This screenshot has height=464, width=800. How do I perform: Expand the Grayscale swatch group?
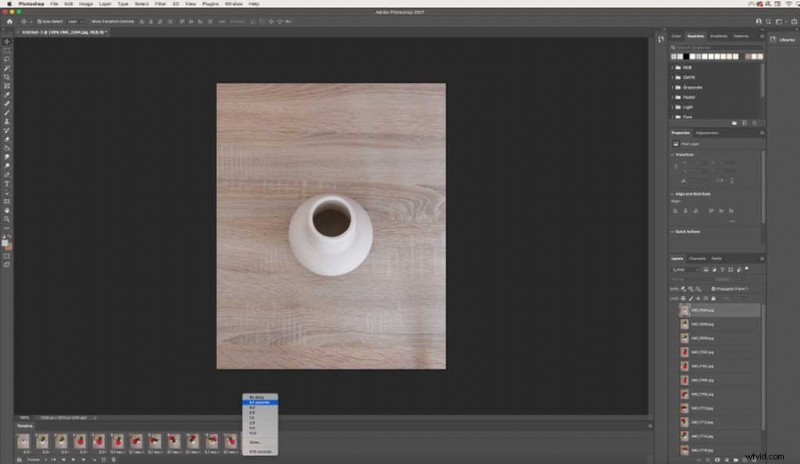[672, 87]
